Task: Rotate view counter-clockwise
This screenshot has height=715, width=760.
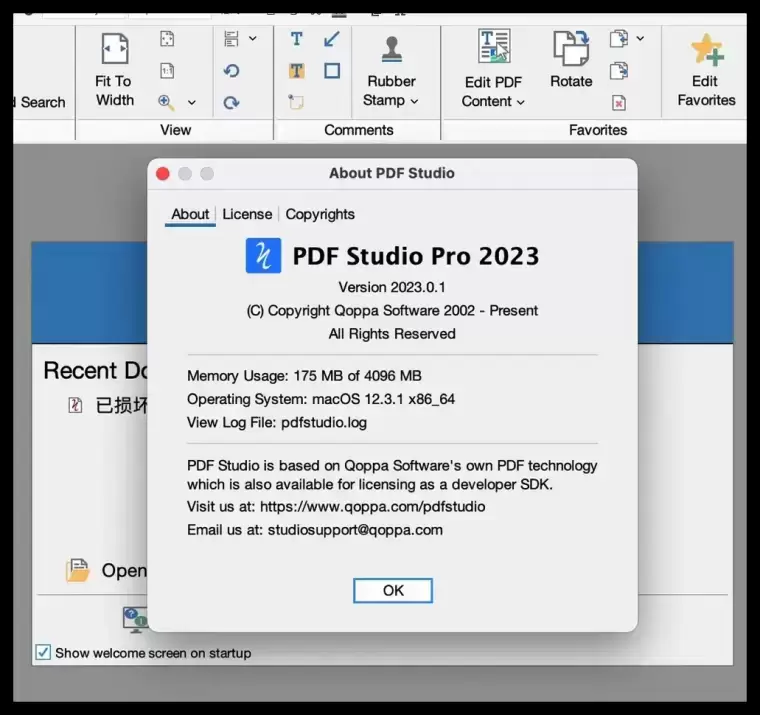Action: click(x=231, y=71)
